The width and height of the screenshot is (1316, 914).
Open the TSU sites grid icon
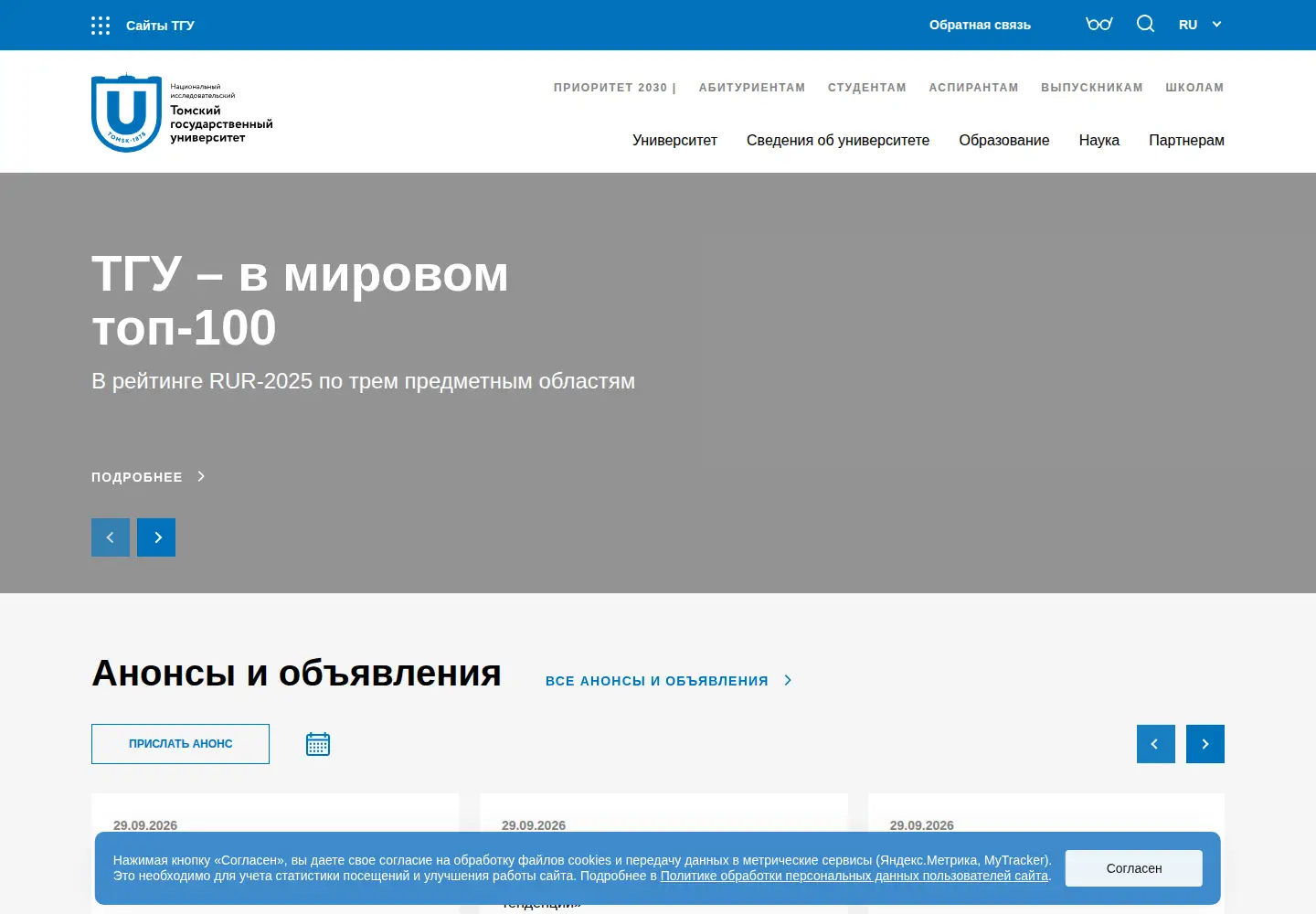(101, 26)
